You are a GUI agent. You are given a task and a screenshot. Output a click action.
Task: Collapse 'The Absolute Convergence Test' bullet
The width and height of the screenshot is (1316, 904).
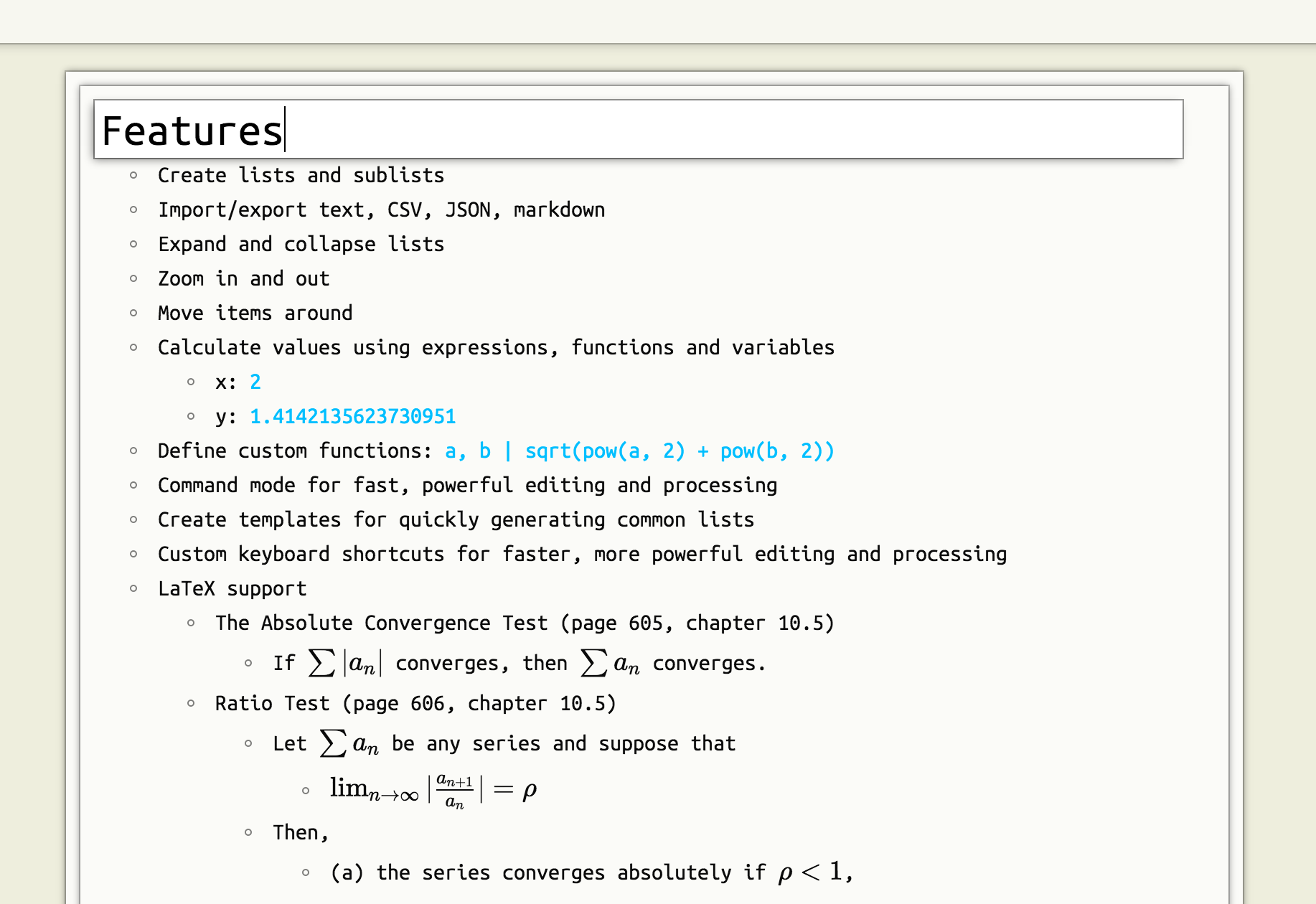(191, 623)
